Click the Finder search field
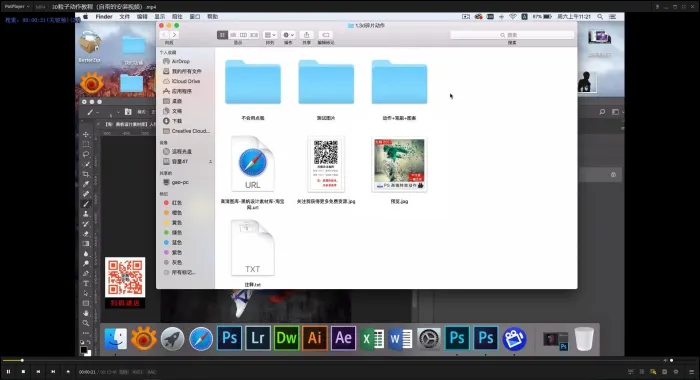The width and height of the screenshot is (700, 380). click(x=512, y=35)
